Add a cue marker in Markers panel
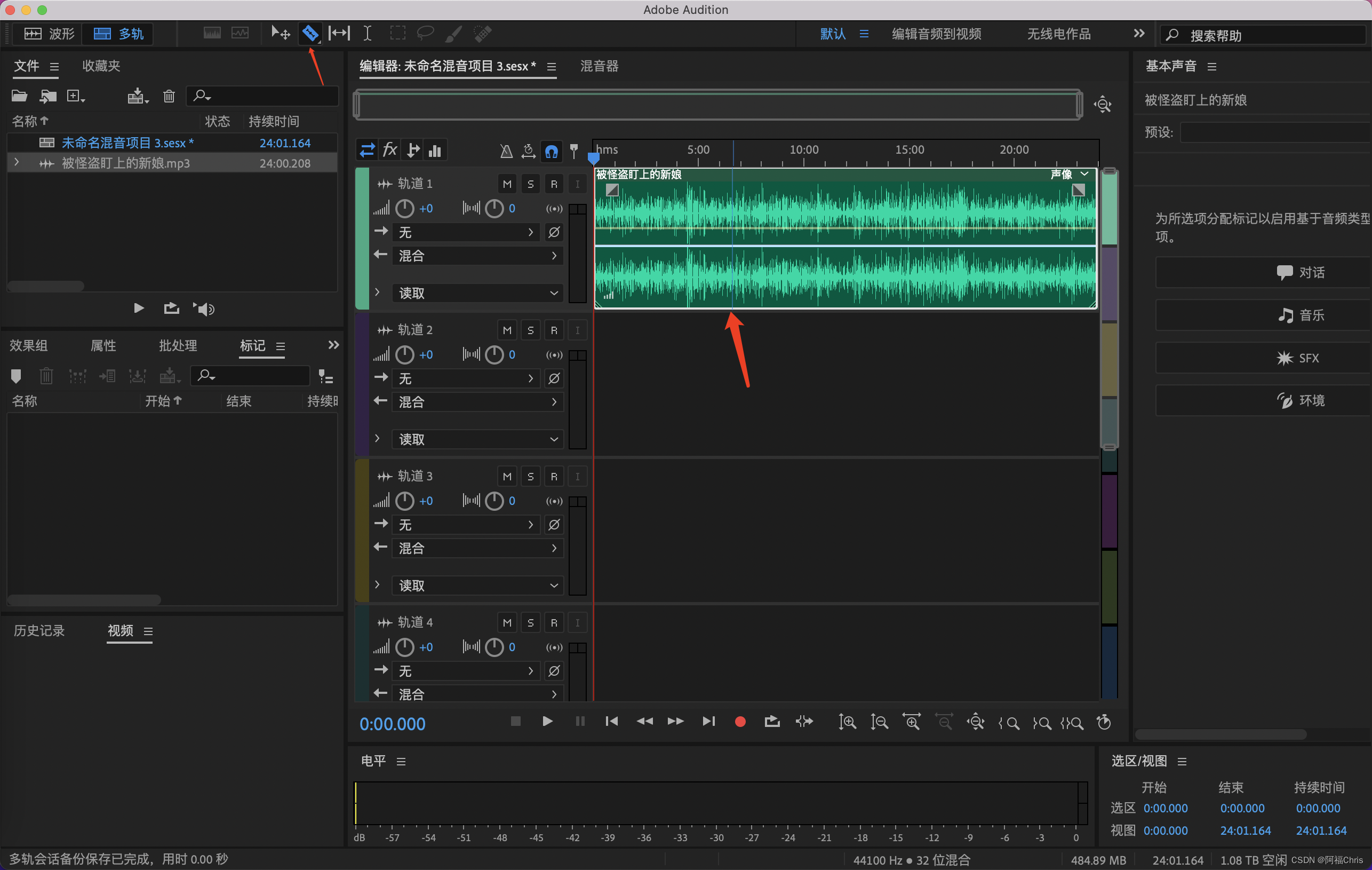 16,376
